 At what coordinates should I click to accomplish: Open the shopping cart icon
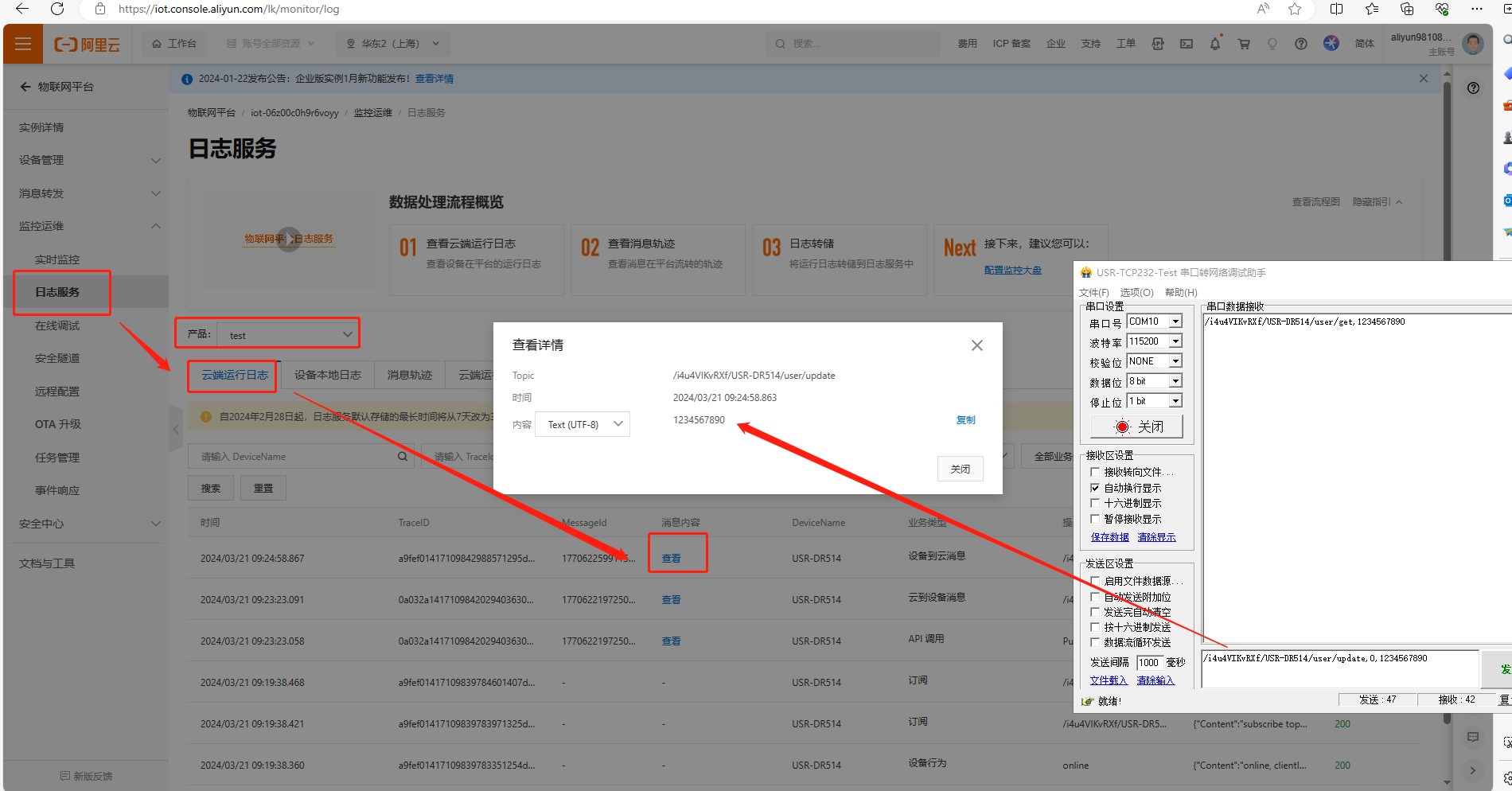(1243, 44)
